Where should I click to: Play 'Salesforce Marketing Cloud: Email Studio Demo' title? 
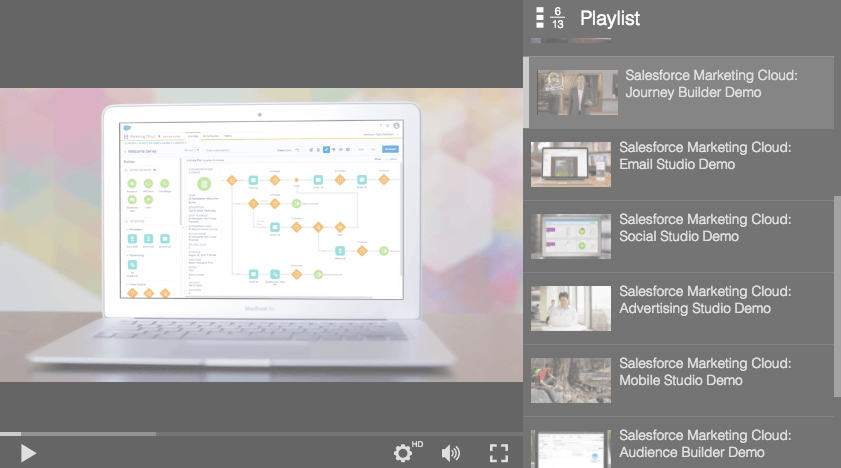705,156
